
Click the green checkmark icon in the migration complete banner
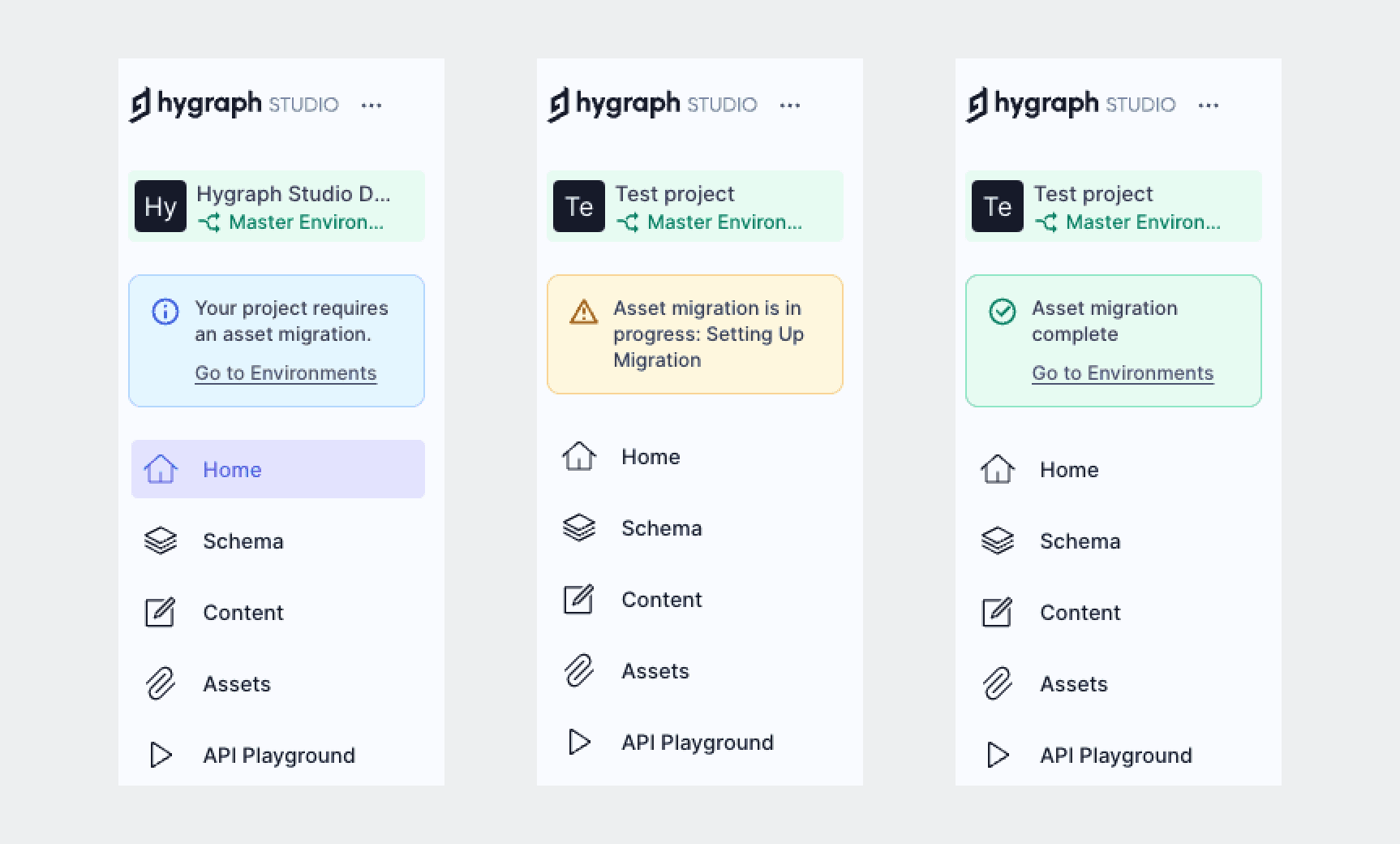[x=1003, y=312]
